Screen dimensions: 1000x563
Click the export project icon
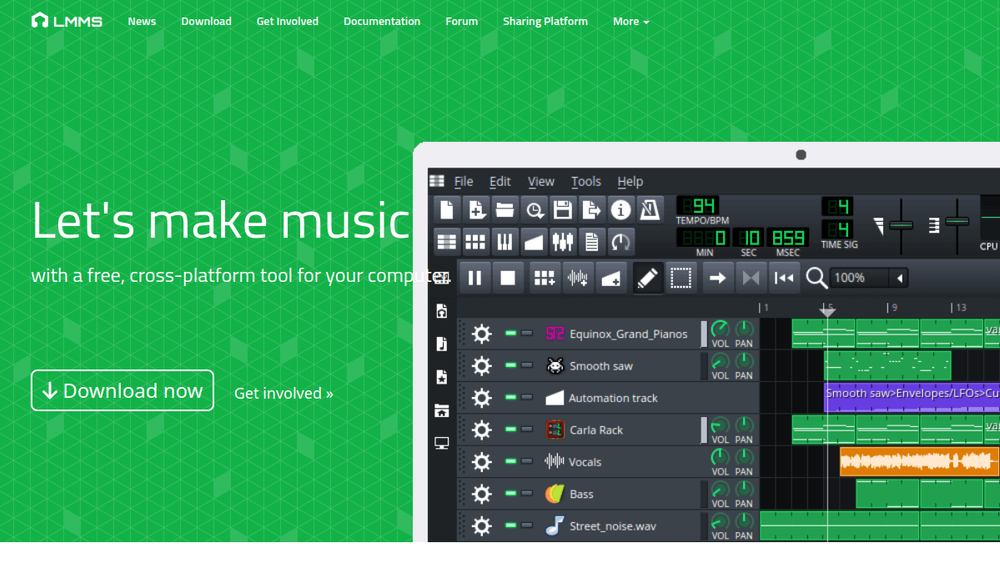592,210
